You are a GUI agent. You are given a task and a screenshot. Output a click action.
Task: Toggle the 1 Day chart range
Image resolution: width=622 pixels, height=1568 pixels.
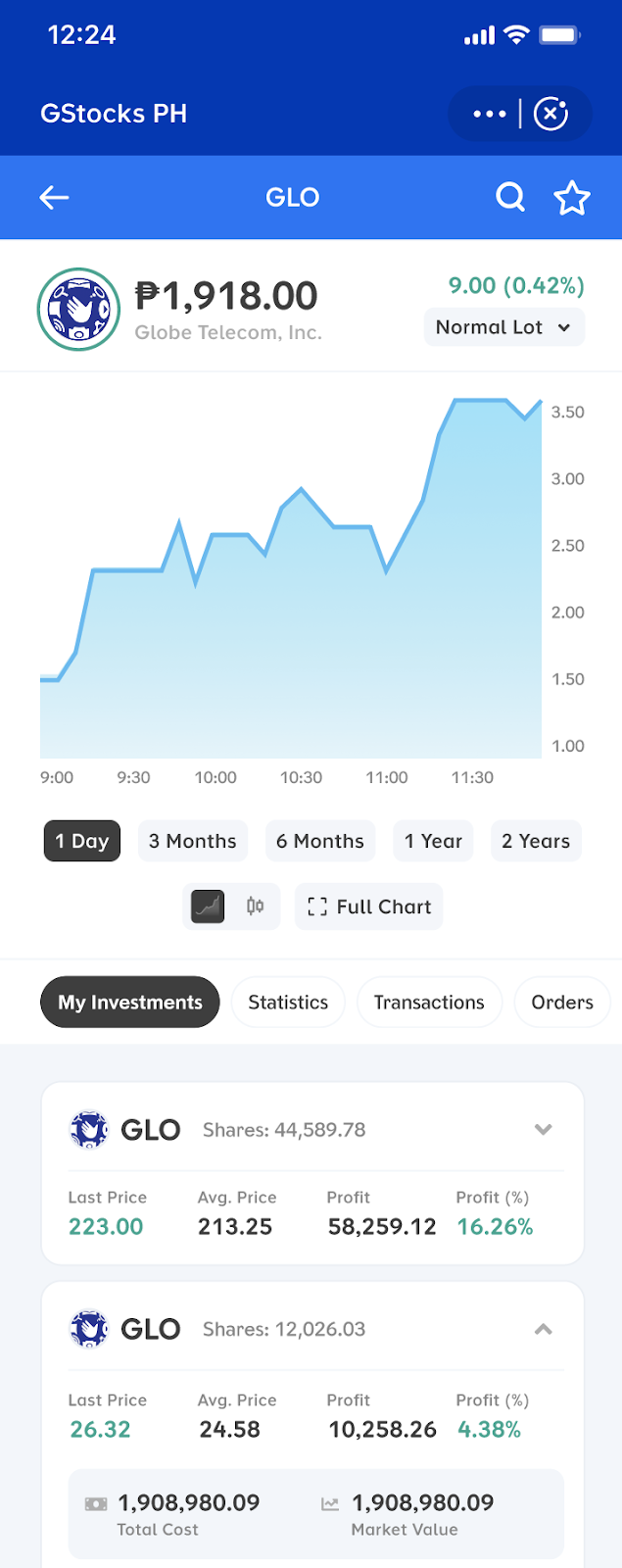click(81, 841)
